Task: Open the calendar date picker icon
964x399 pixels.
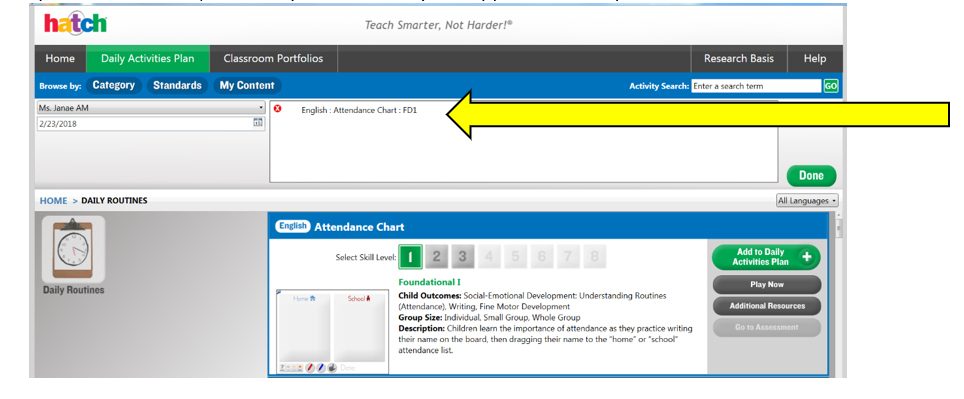Action: [258, 124]
